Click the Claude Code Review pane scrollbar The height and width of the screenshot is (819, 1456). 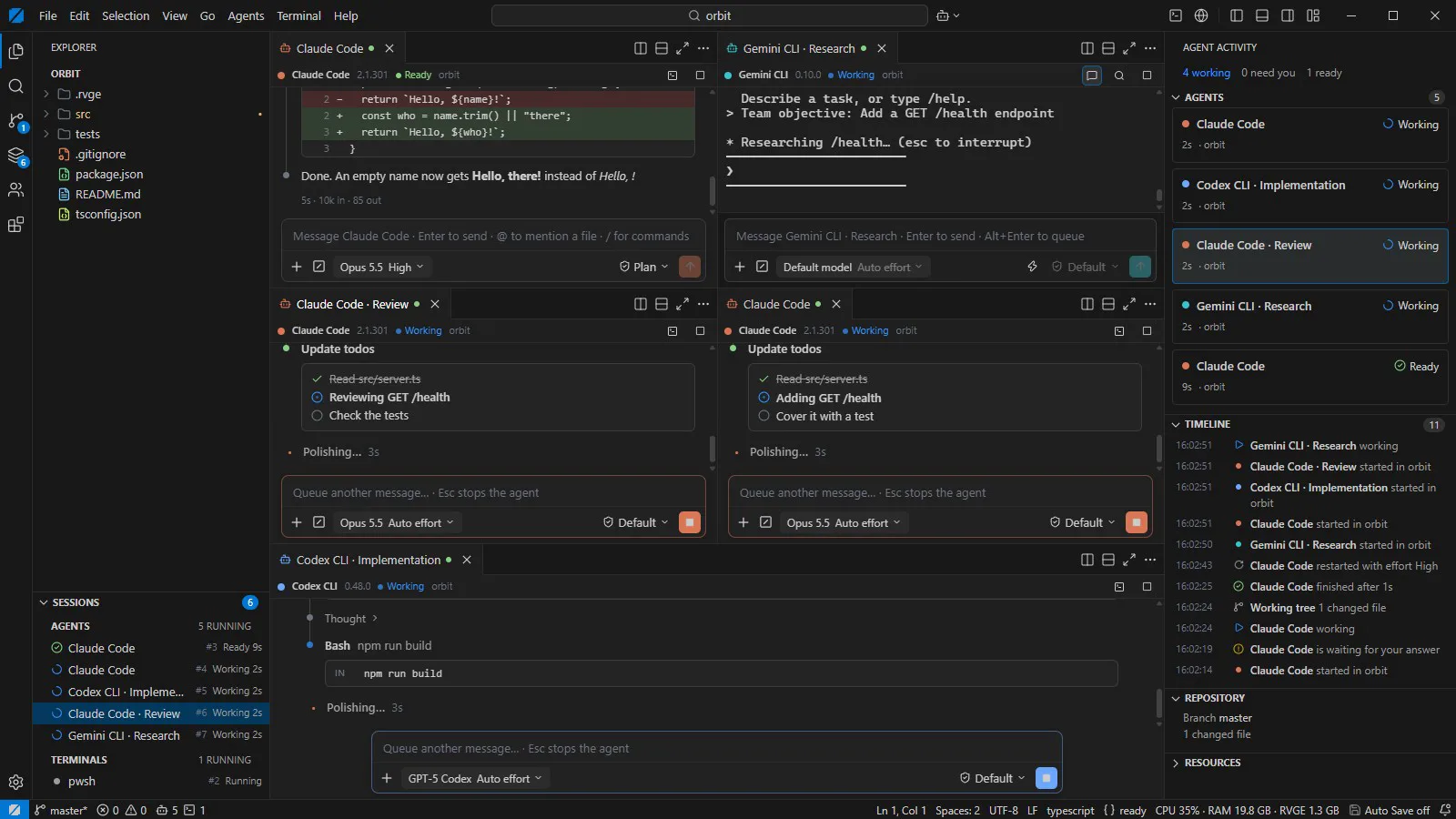[713, 448]
